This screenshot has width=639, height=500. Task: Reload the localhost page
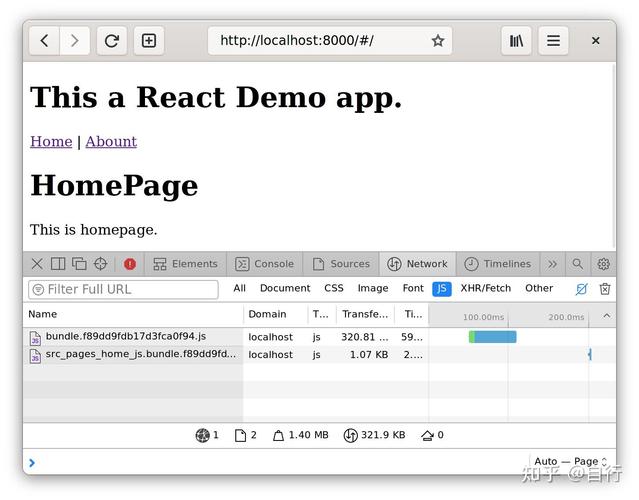tap(112, 41)
